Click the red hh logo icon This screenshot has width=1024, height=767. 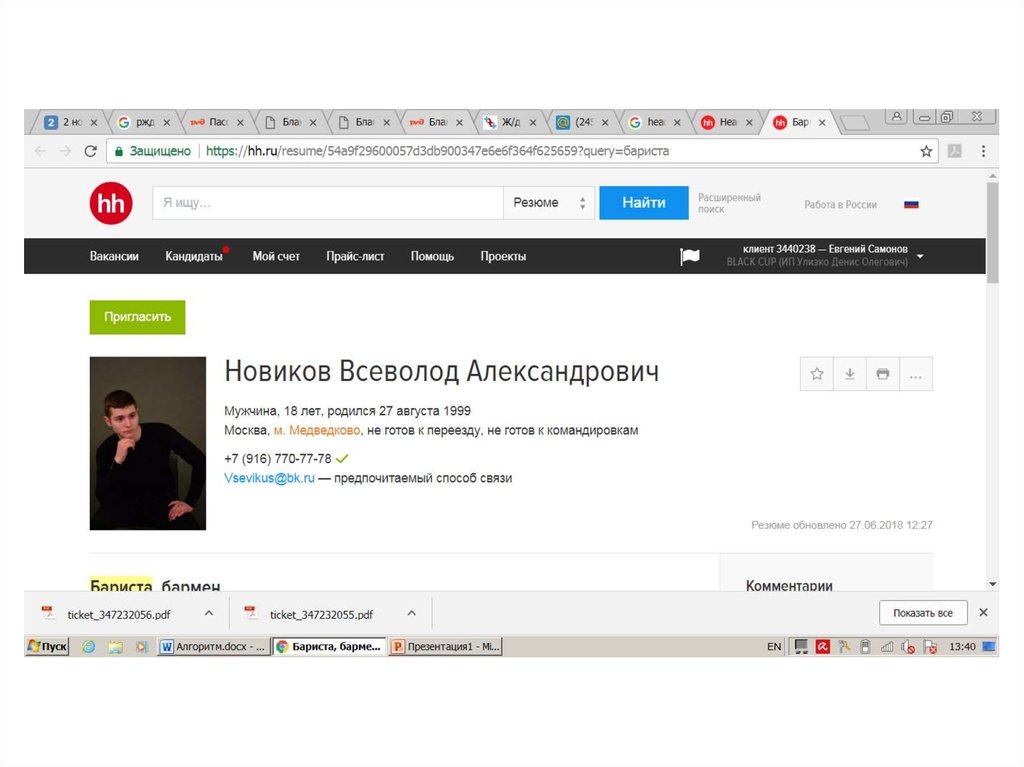click(x=110, y=204)
